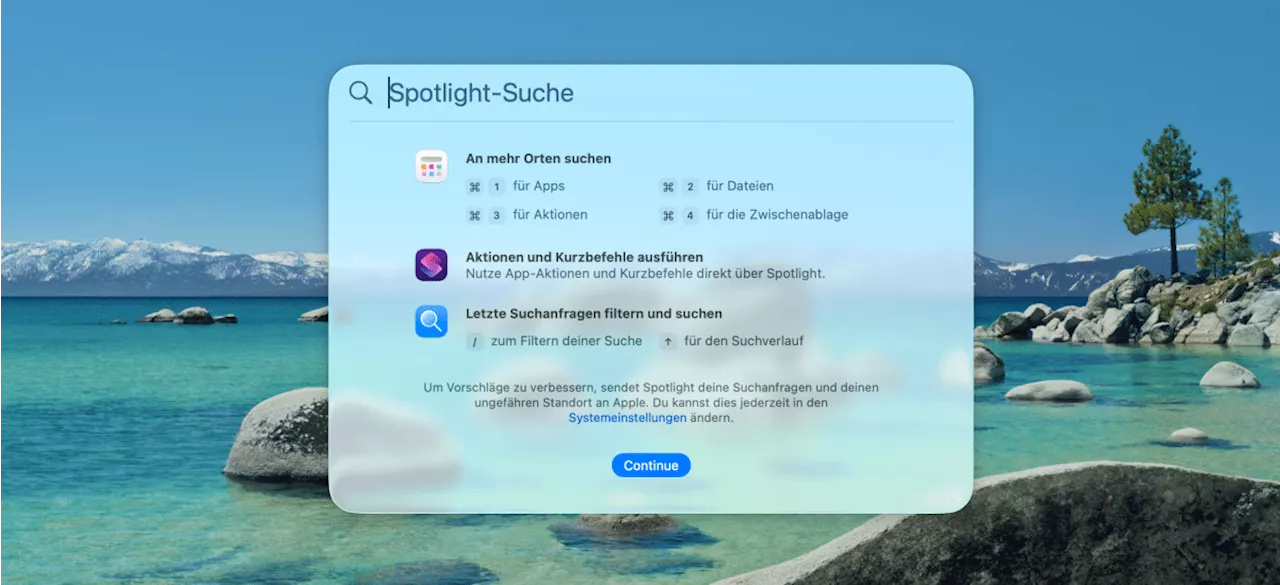
Task: Click the command key icon before 1
Action: (x=475, y=186)
